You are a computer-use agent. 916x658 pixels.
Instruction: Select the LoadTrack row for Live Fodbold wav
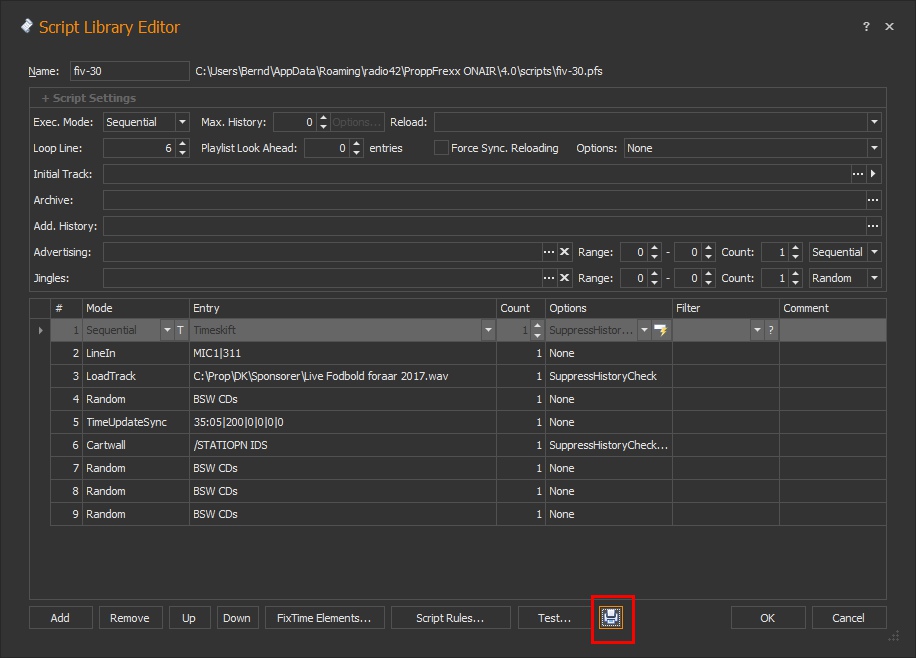click(468, 376)
